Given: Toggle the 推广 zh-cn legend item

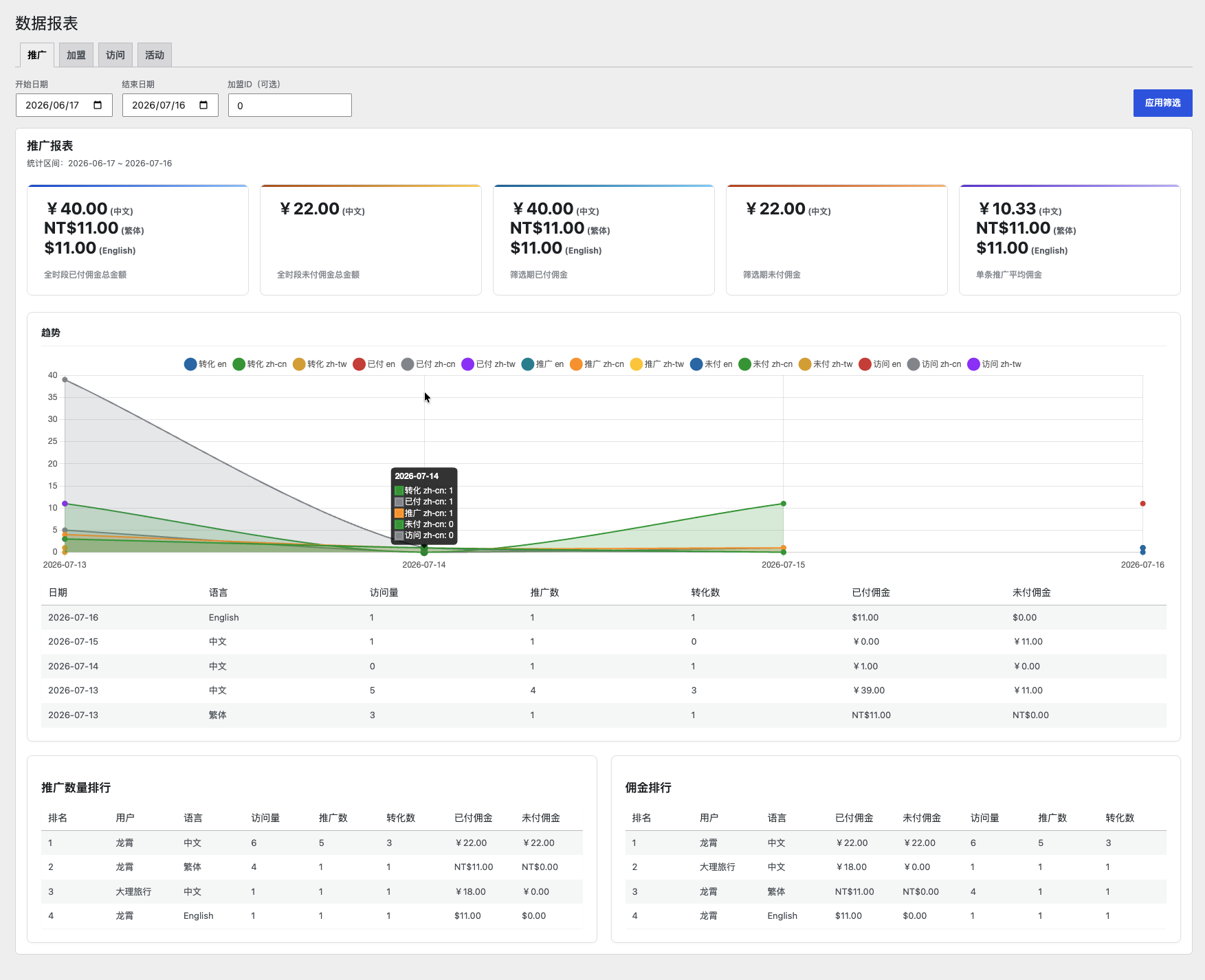Looking at the screenshot, I should 597,364.
